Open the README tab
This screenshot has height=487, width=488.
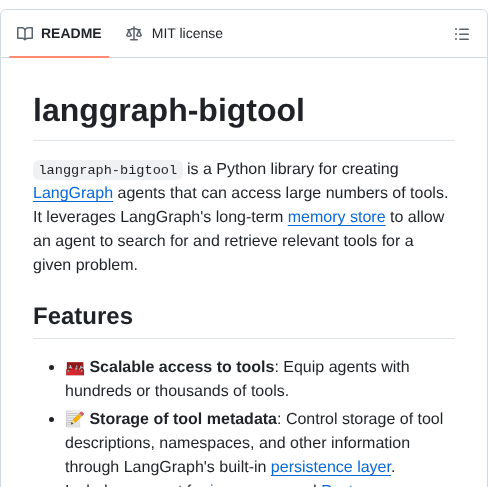tap(59, 34)
